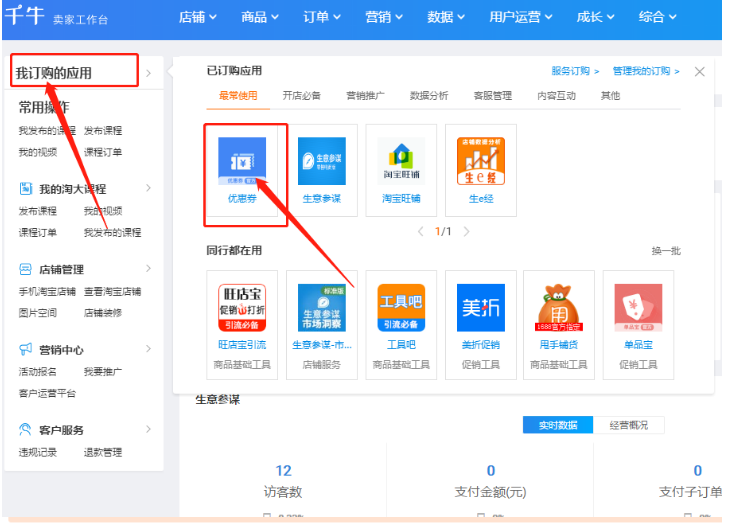Open the 综合 top menu dropdown
The height and width of the screenshot is (524, 732).
(657, 17)
